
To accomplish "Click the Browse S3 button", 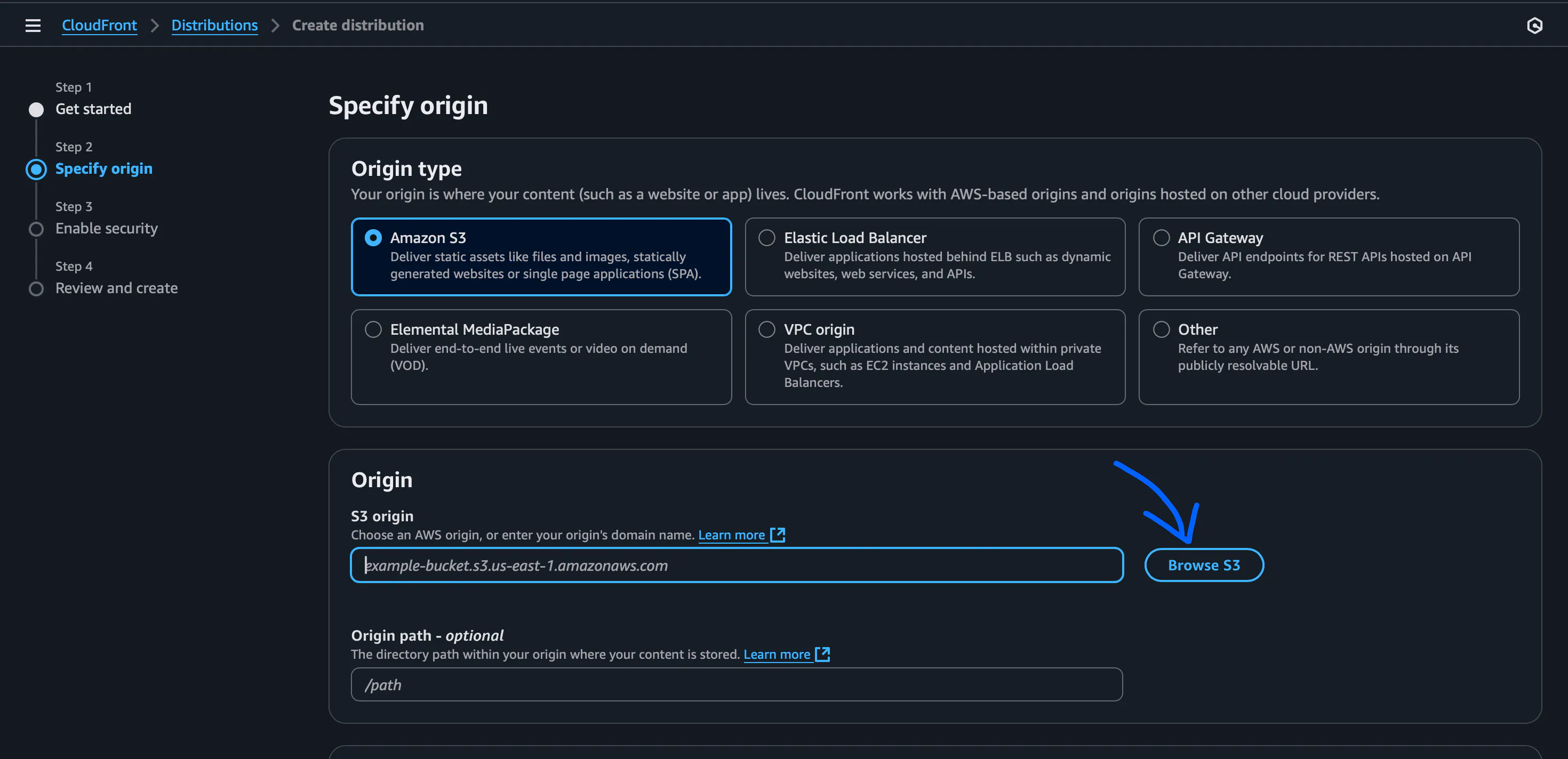I will [x=1203, y=565].
